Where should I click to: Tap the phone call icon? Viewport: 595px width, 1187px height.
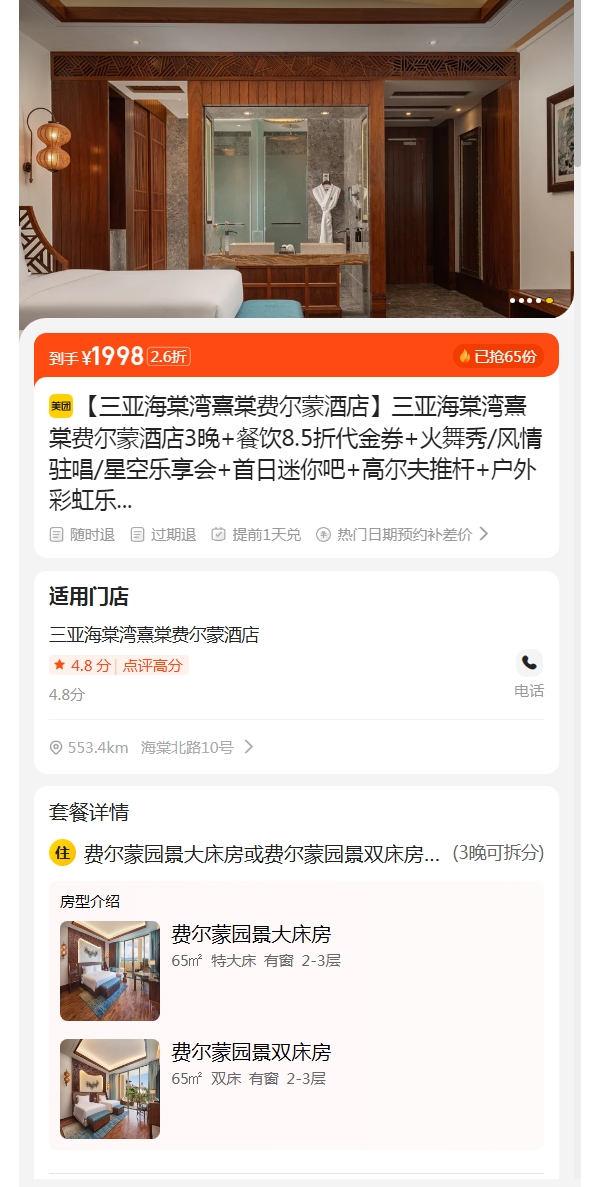pyautogui.click(x=529, y=662)
